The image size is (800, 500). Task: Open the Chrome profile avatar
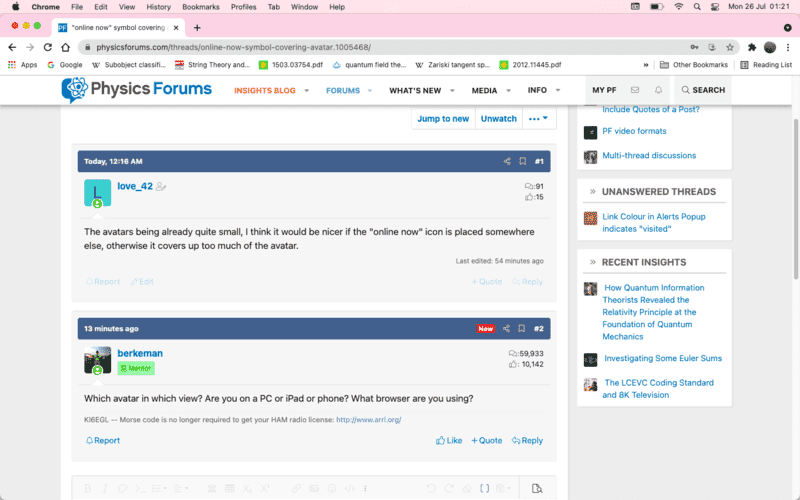coord(770,47)
